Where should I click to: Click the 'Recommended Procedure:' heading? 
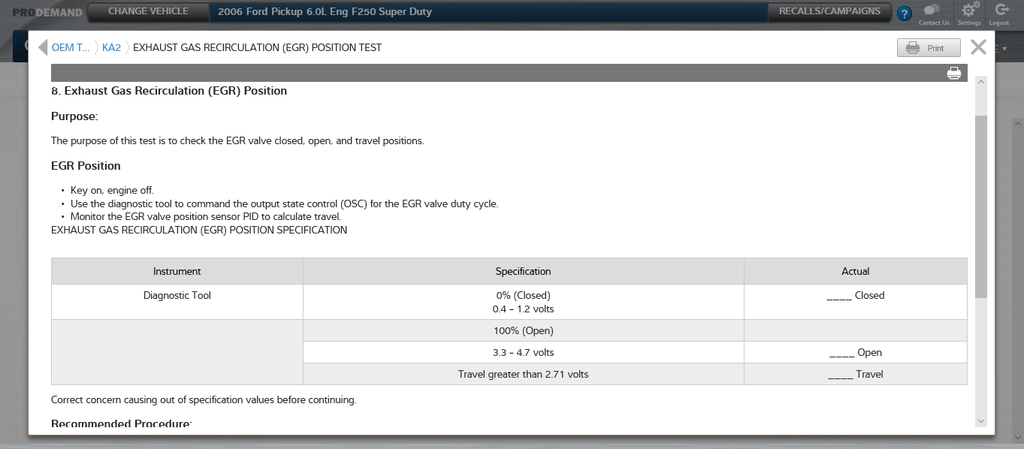coord(121,424)
